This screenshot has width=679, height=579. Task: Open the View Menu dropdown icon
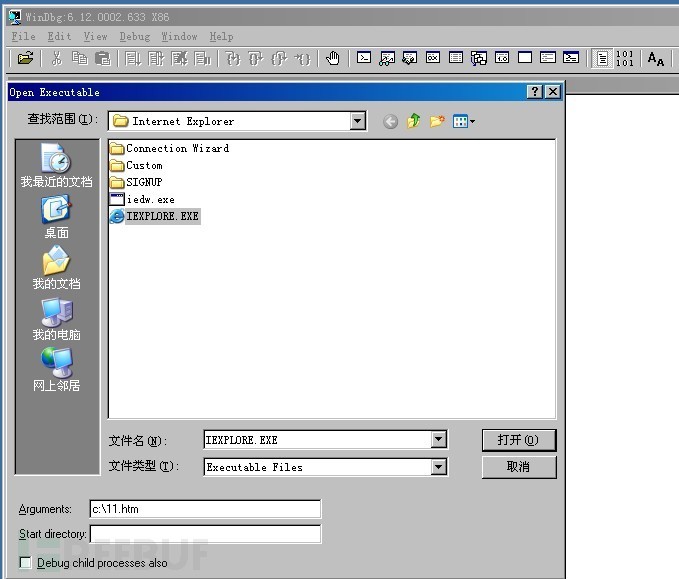pos(463,122)
